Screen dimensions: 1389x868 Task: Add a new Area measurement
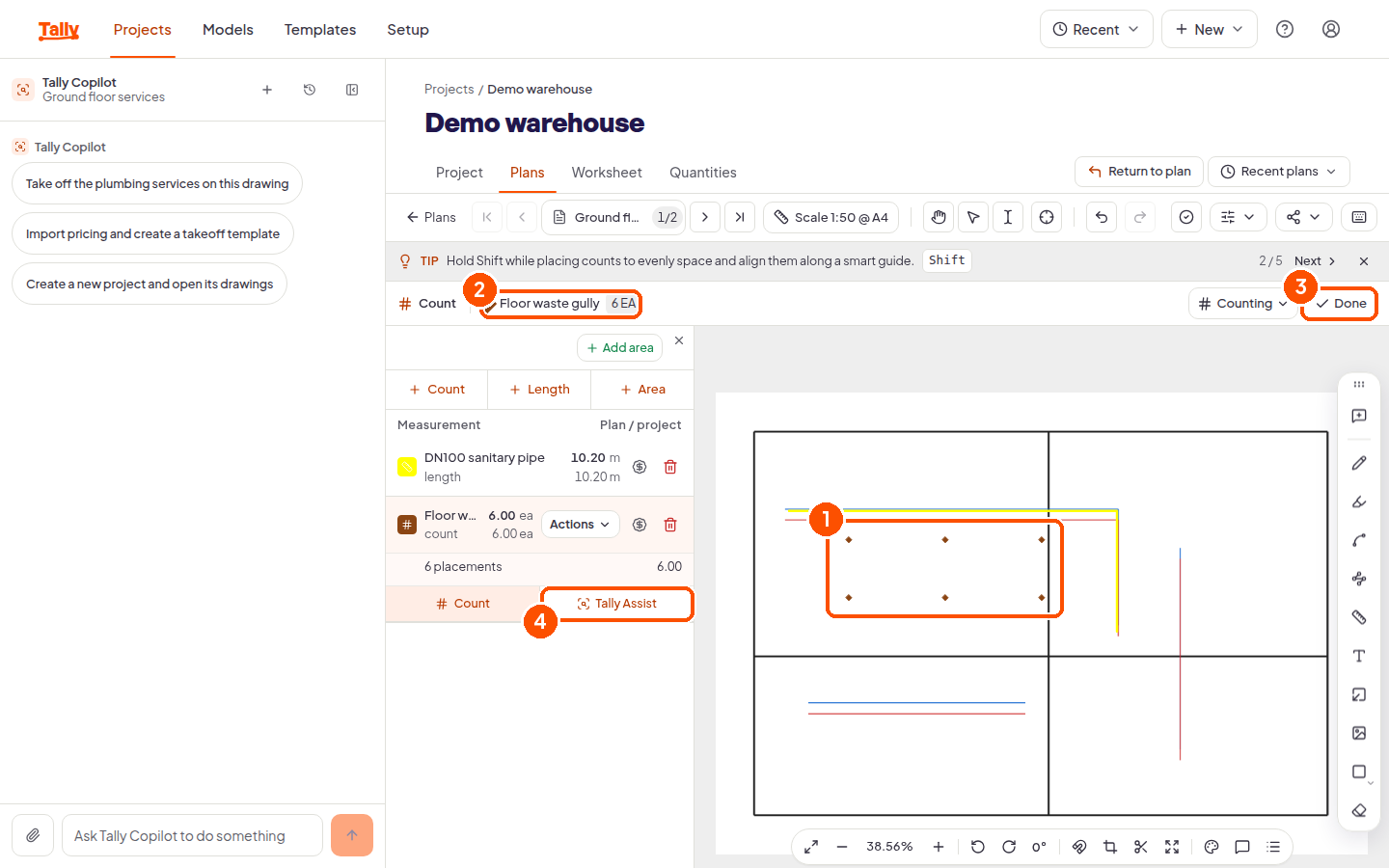(x=642, y=390)
